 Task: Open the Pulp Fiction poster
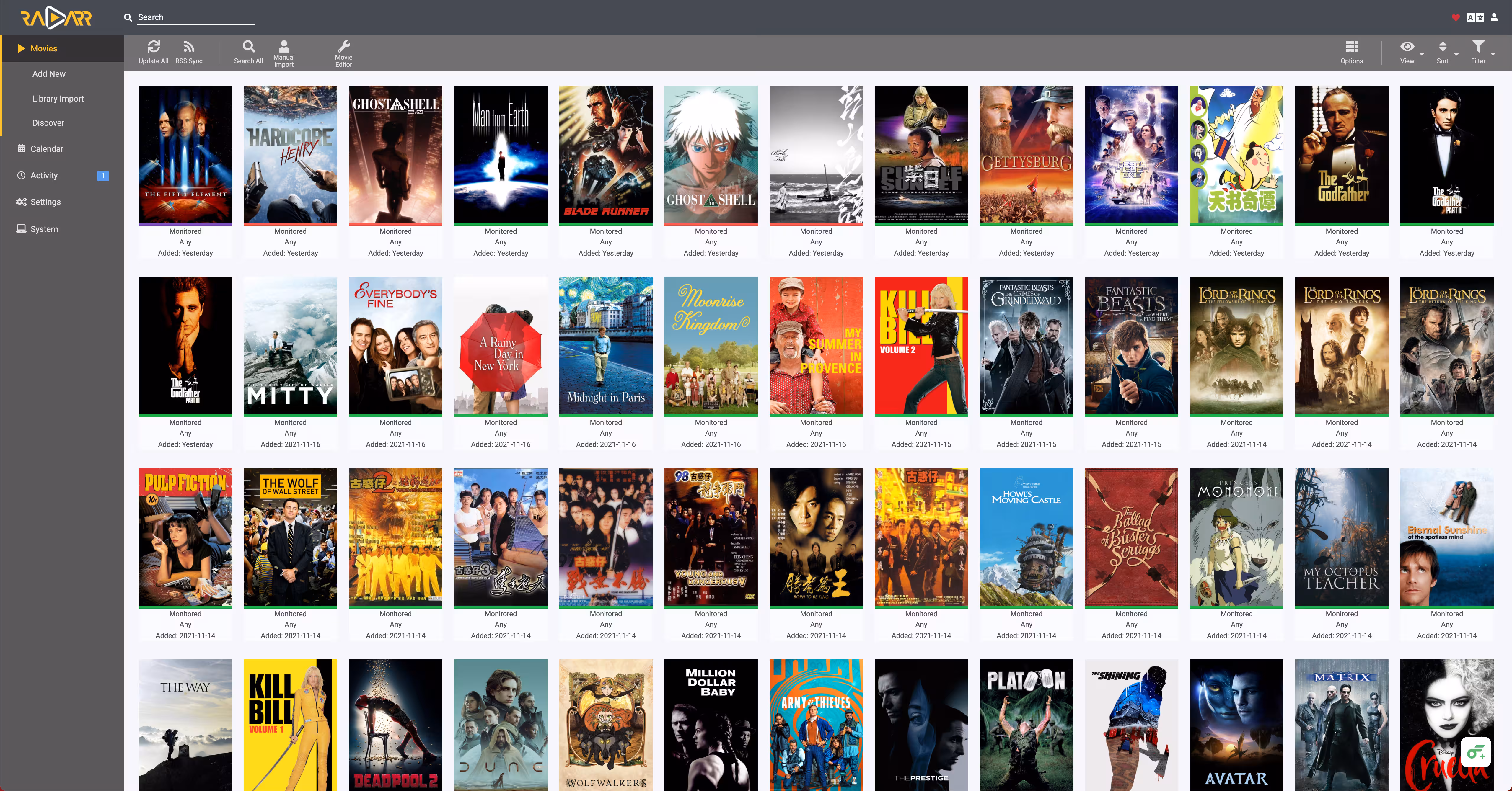pos(185,537)
